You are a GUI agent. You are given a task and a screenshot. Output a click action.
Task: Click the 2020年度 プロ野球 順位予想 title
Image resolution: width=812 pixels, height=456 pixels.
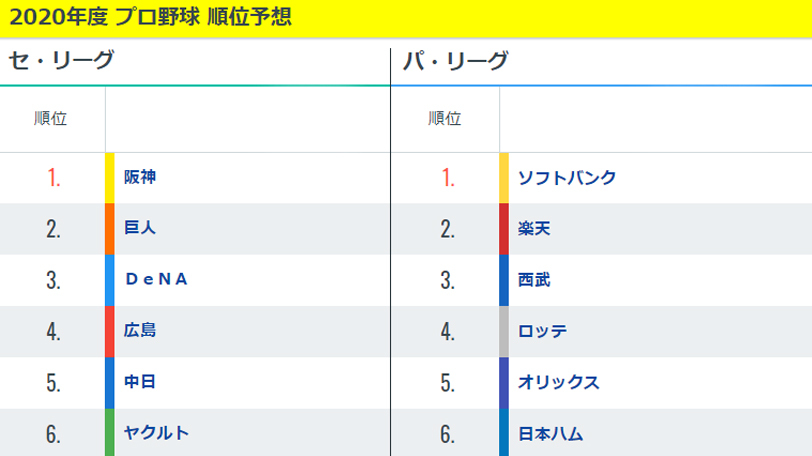pos(150,18)
